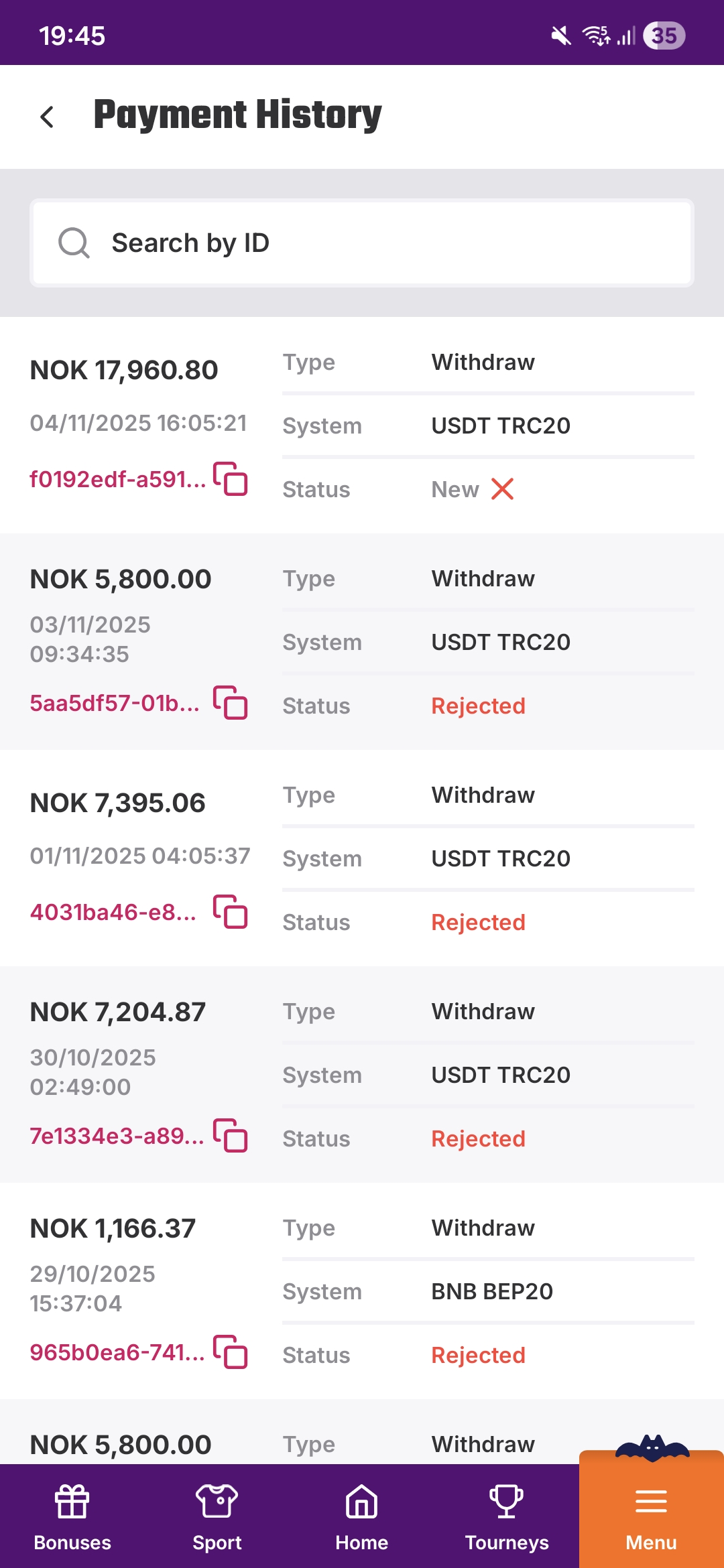Tap the muted sound status icon
This screenshot has width=724, height=1568.
pos(560,36)
